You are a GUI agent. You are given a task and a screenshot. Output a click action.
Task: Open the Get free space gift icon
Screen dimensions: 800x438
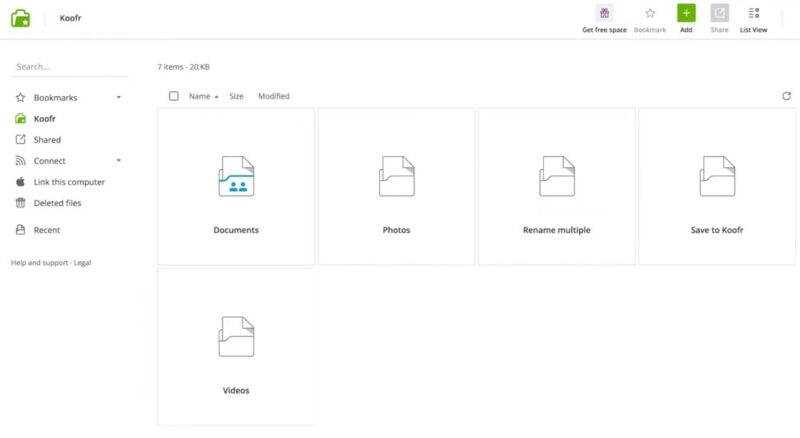604,13
